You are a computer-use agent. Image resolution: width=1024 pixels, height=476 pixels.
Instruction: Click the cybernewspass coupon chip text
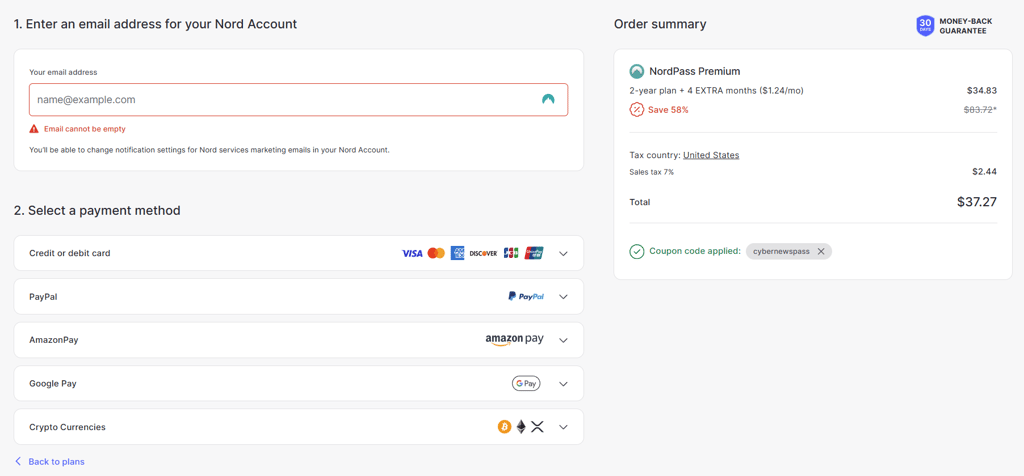pos(780,251)
